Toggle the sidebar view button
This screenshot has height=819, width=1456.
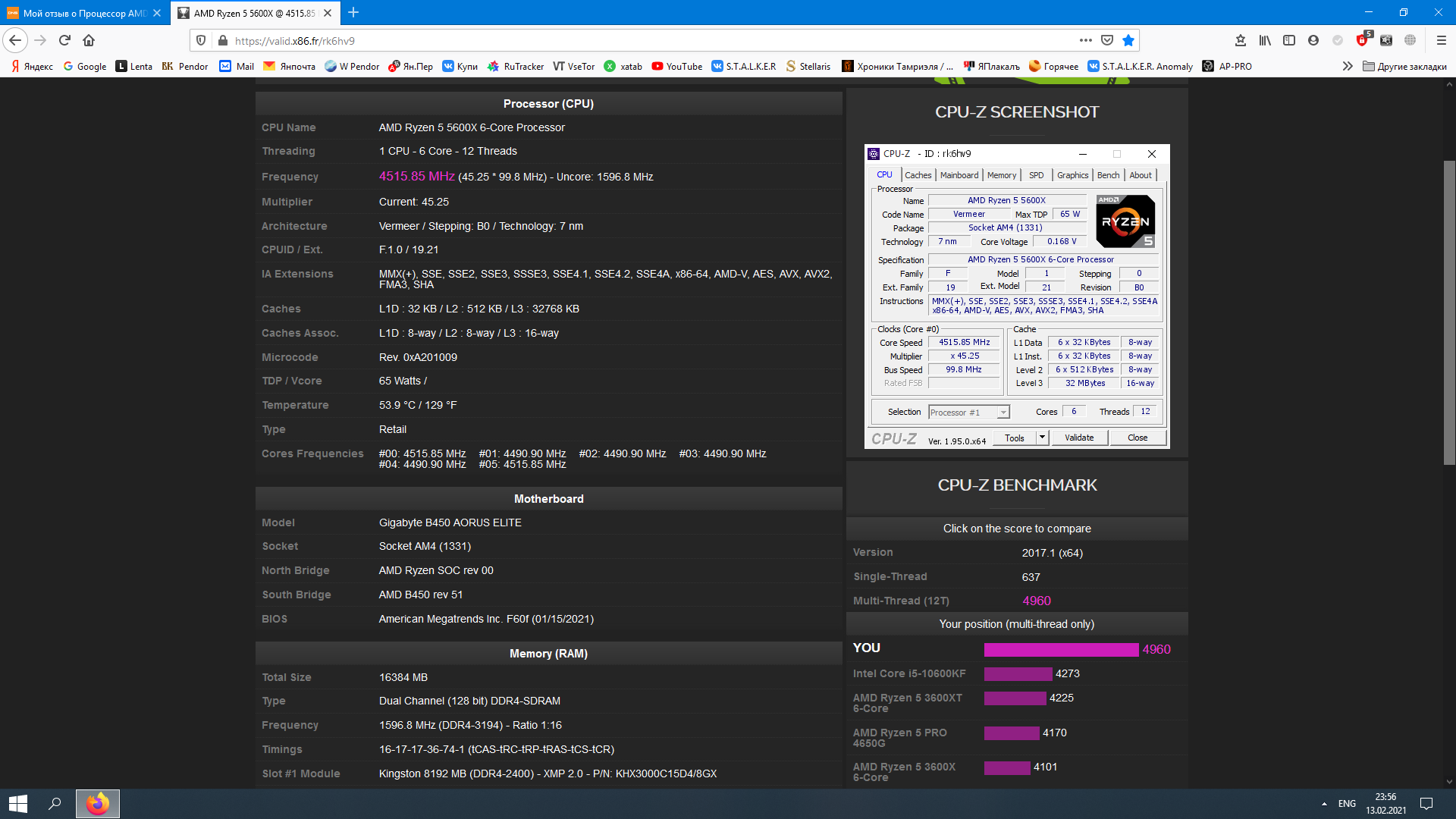1289,41
